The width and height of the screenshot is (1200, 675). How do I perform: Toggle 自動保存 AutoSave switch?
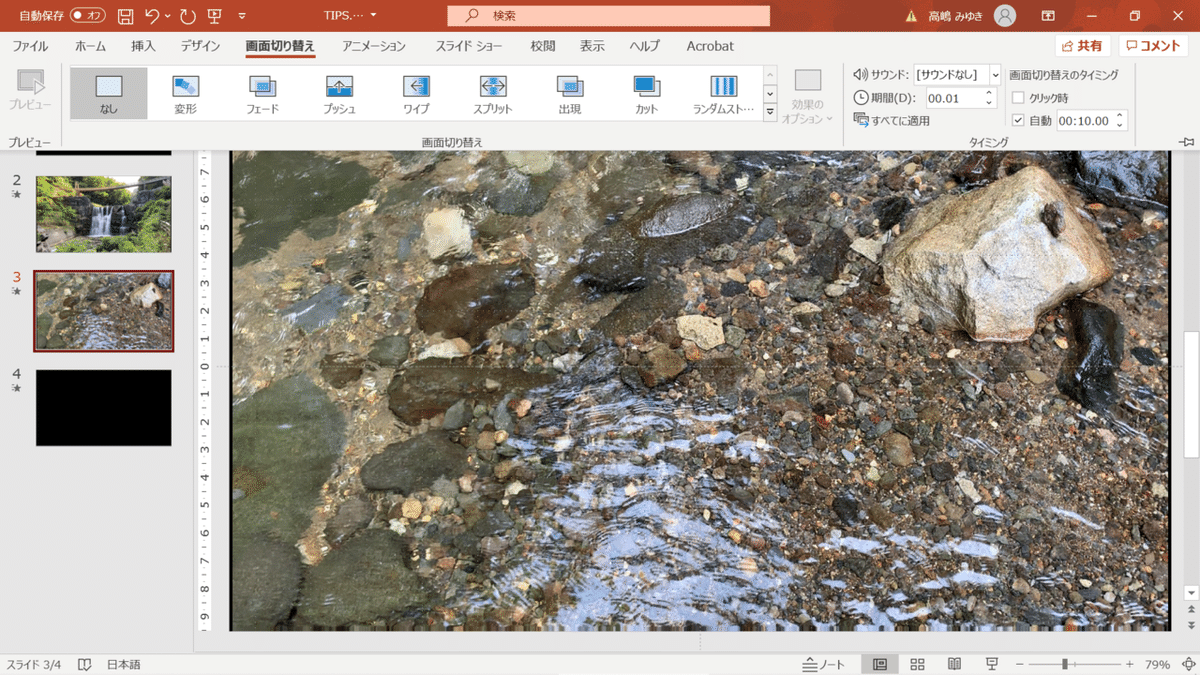click(x=88, y=16)
